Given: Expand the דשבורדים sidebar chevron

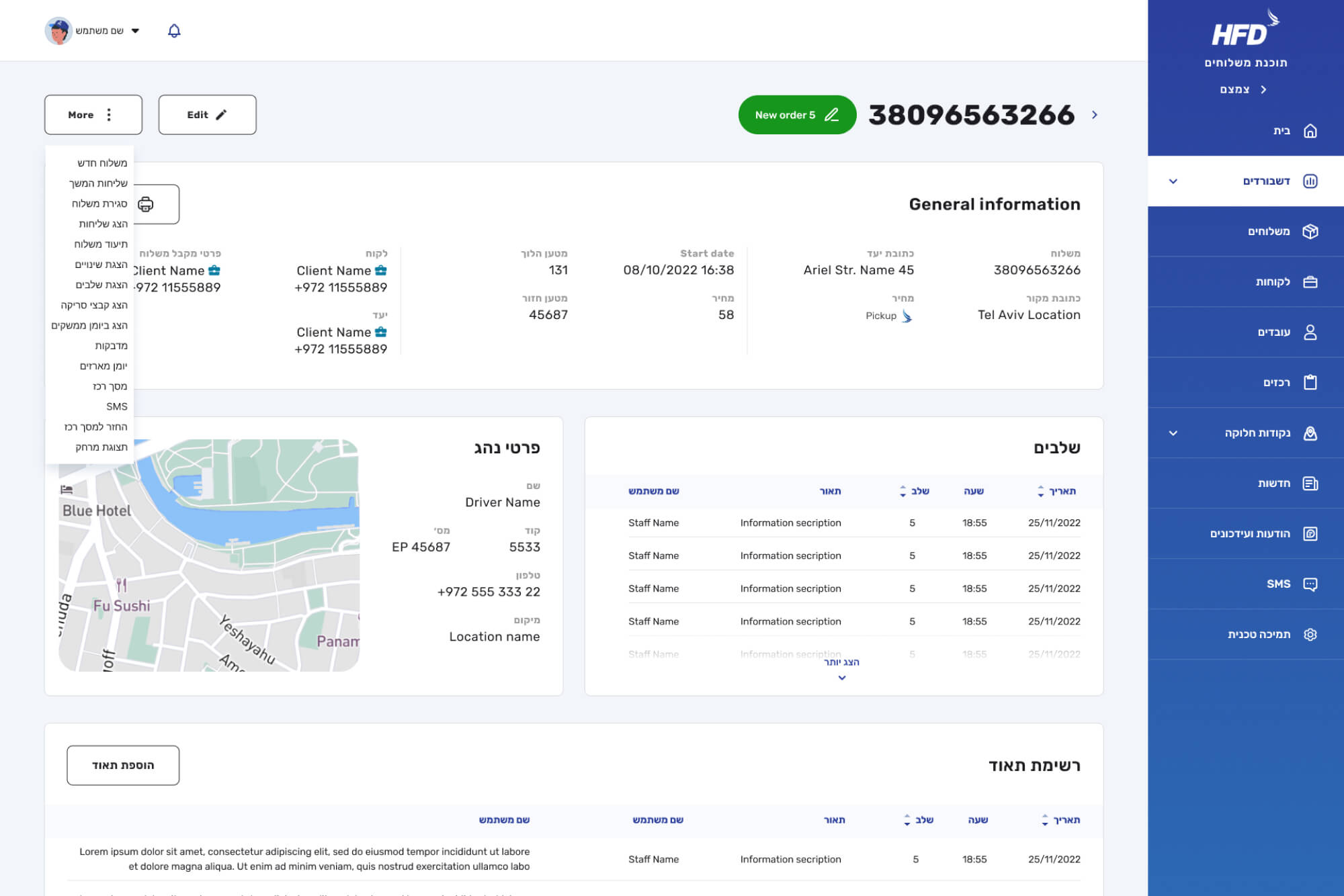Looking at the screenshot, I should [x=1173, y=181].
